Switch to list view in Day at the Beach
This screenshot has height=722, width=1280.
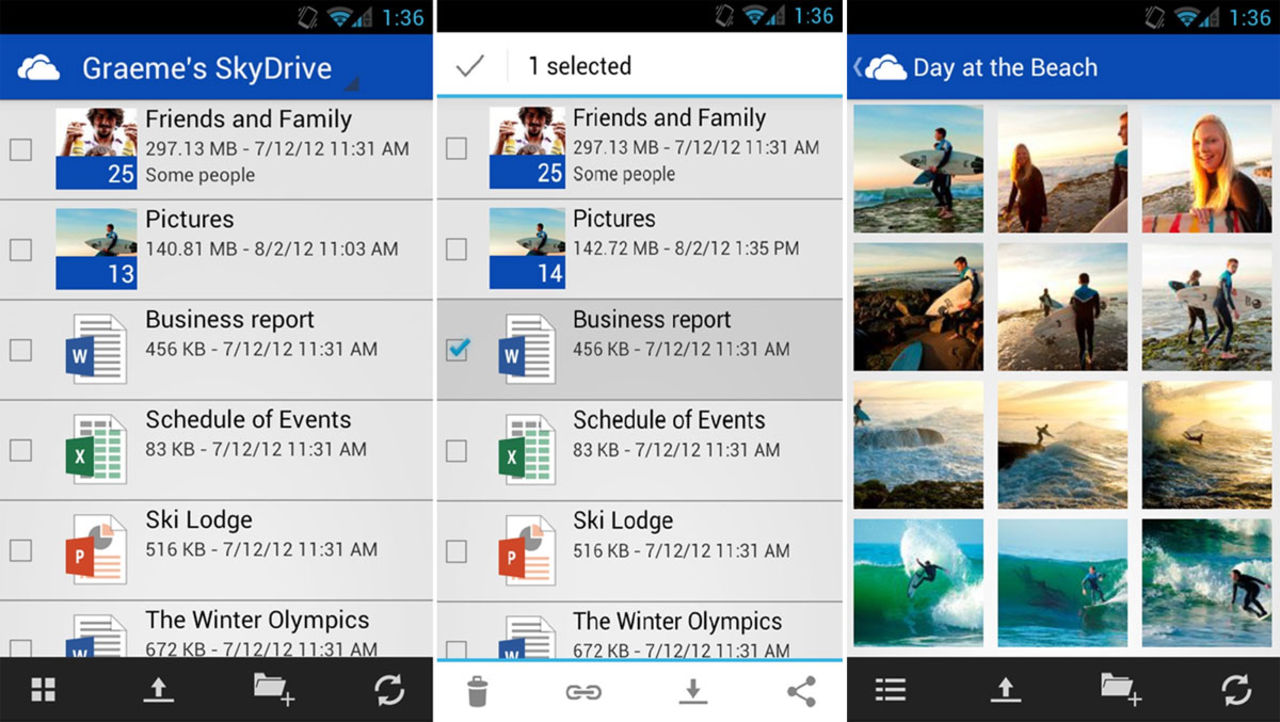888,689
